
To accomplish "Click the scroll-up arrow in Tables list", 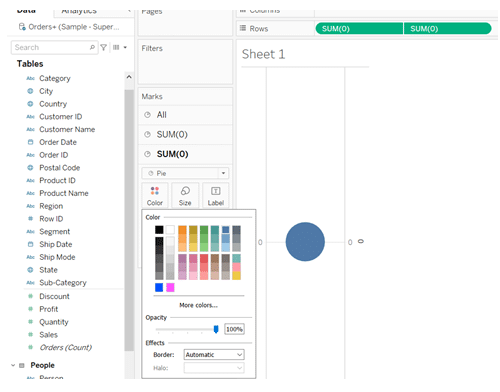I will [129, 77].
